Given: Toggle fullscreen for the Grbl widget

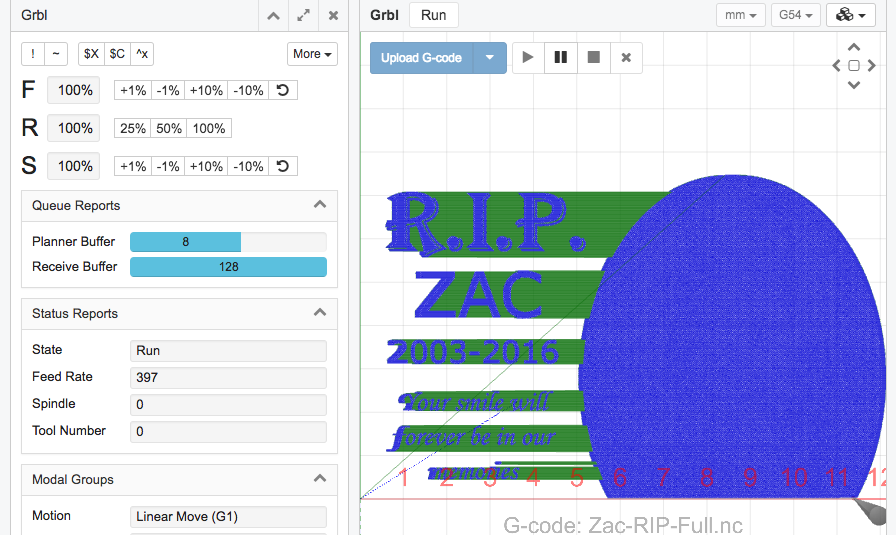Looking at the screenshot, I should click(x=303, y=16).
